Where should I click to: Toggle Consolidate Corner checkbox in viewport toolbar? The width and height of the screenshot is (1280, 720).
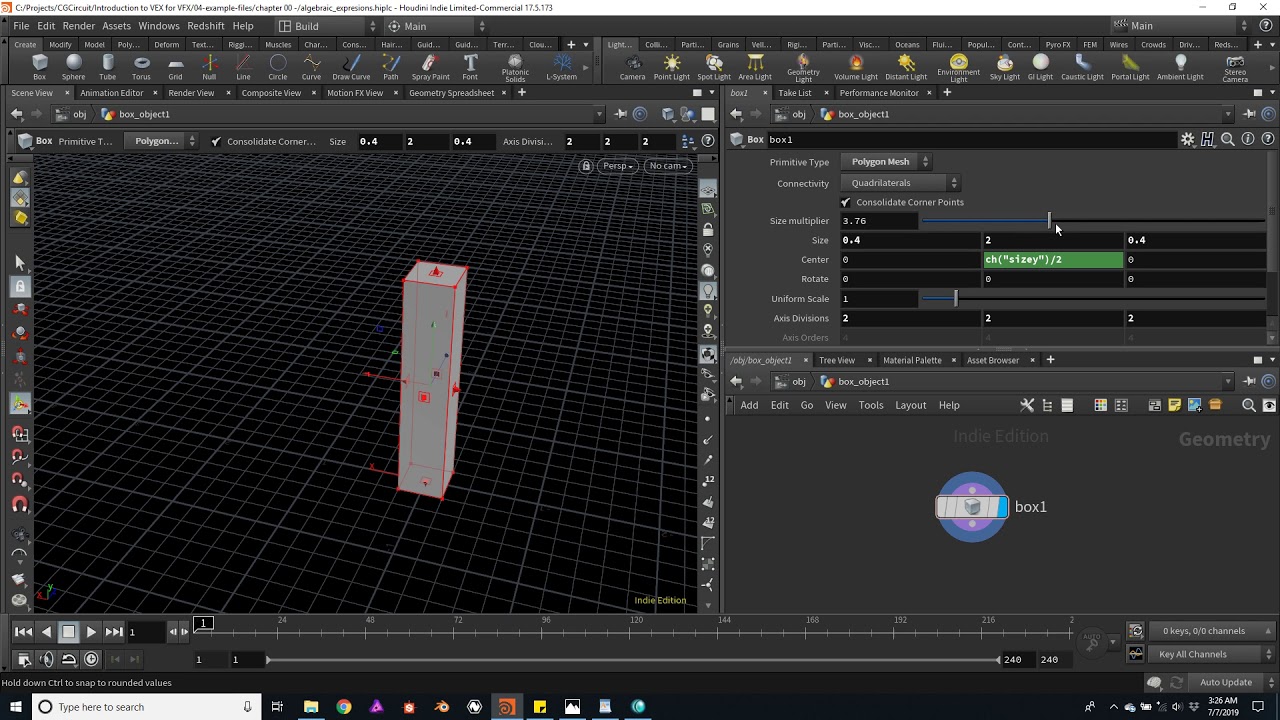pos(216,141)
